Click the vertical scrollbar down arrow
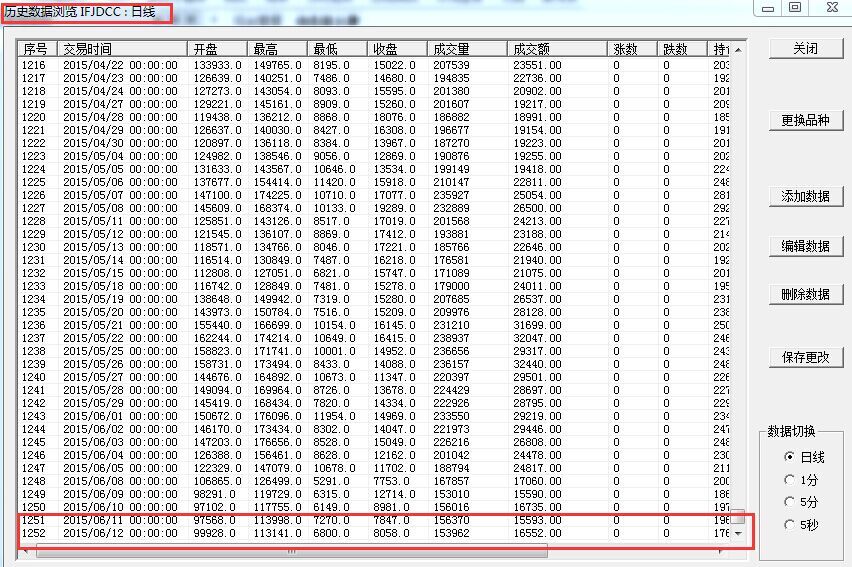 pos(738,534)
